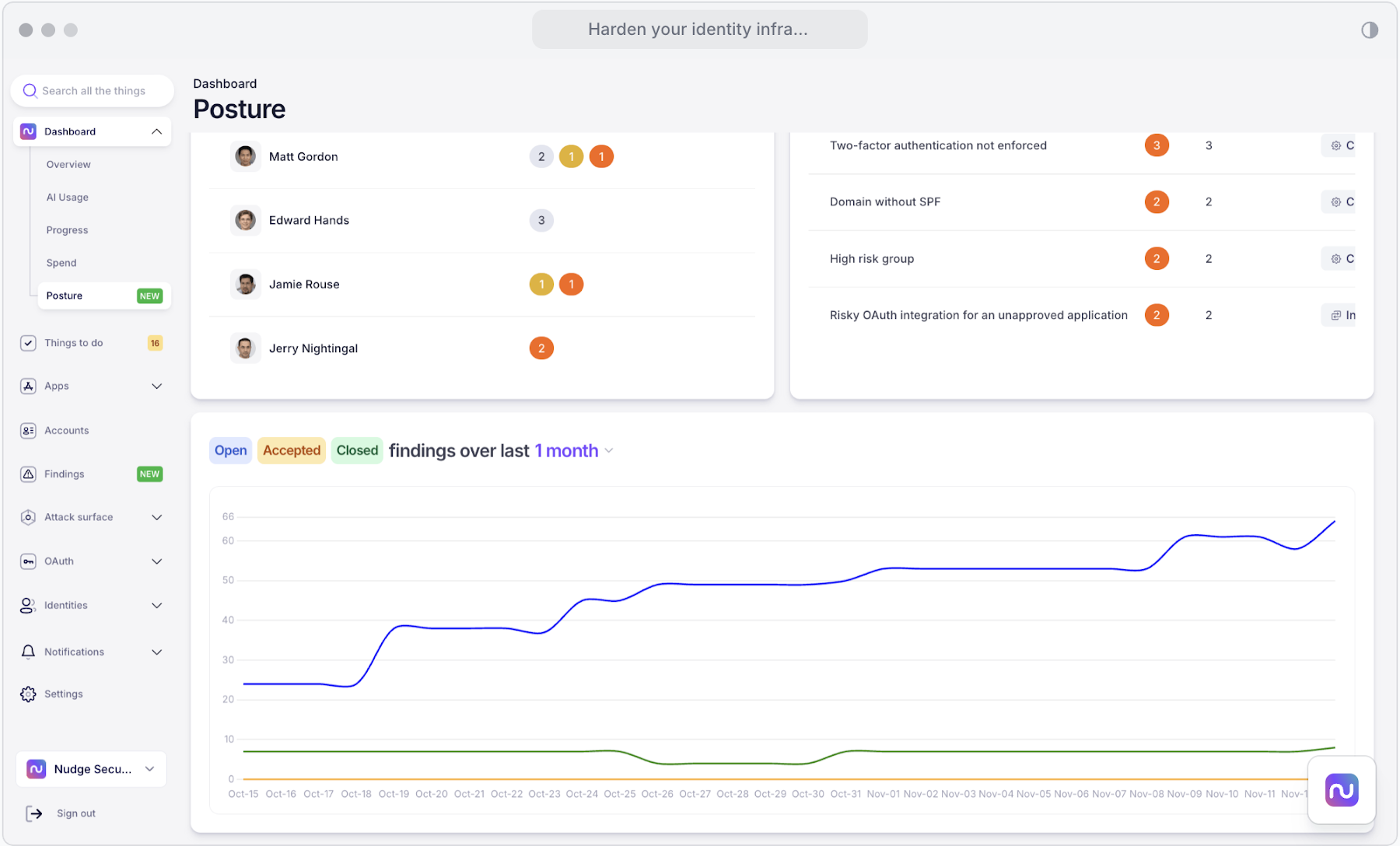Open the 1 month time range dropdown
The width and height of the screenshot is (1400, 846).
coord(574,451)
